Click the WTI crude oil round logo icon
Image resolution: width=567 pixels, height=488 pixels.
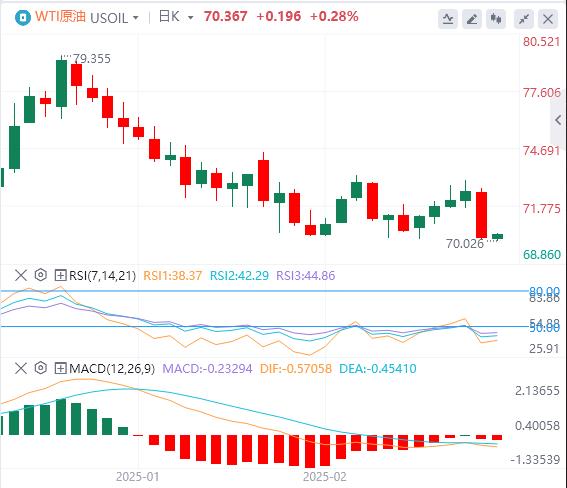(23, 17)
